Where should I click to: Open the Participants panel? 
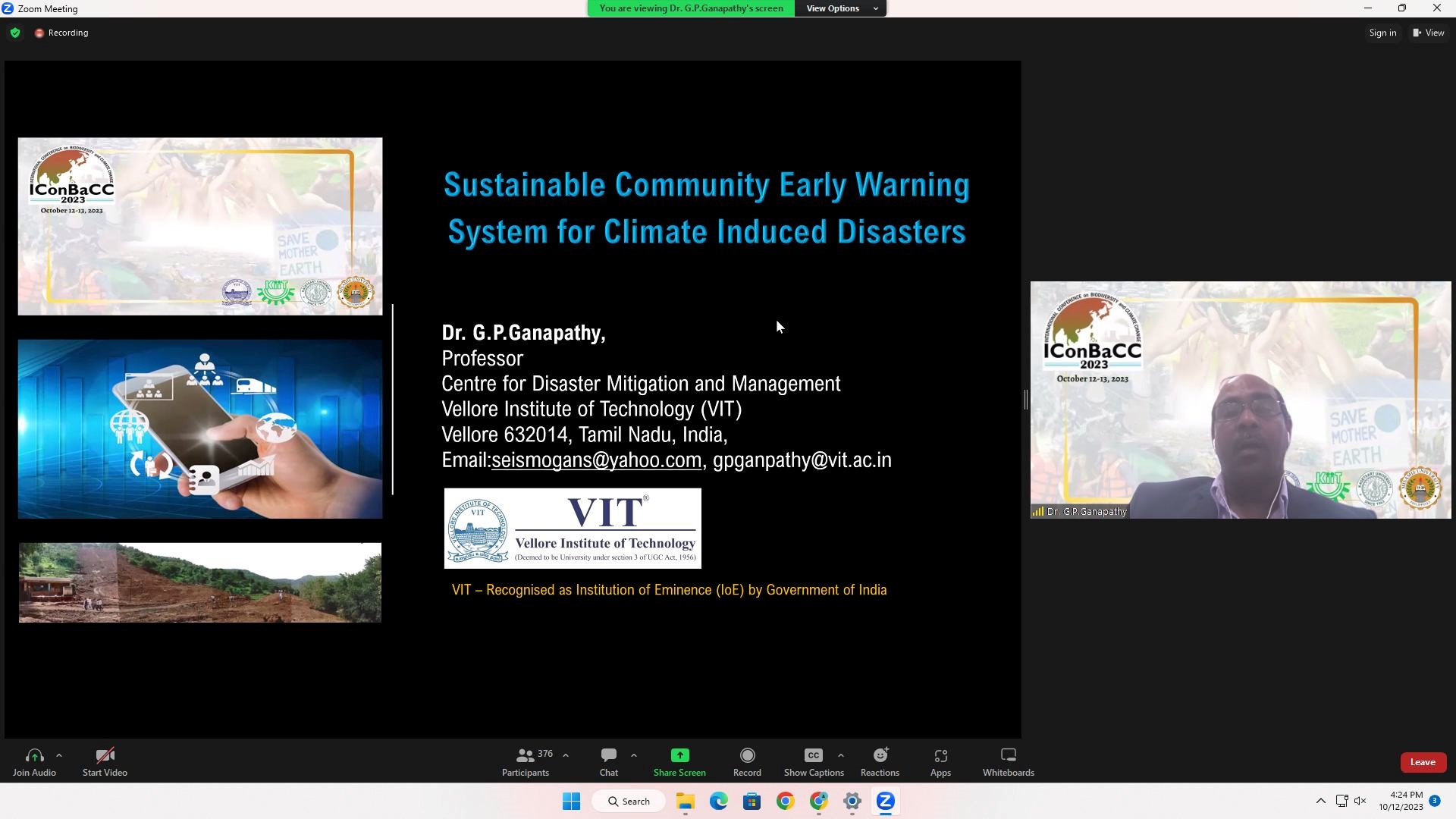tap(526, 762)
